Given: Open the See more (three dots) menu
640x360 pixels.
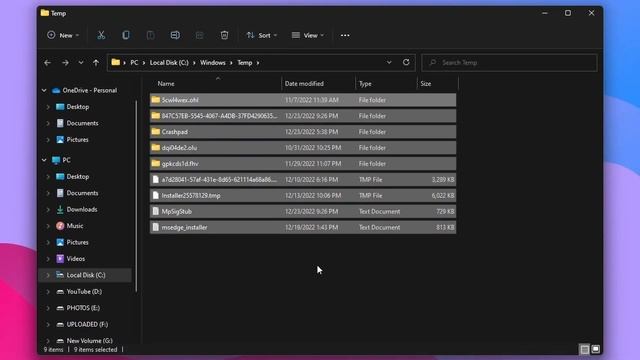Looking at the screenshot, I should click(x=345, y=36).
